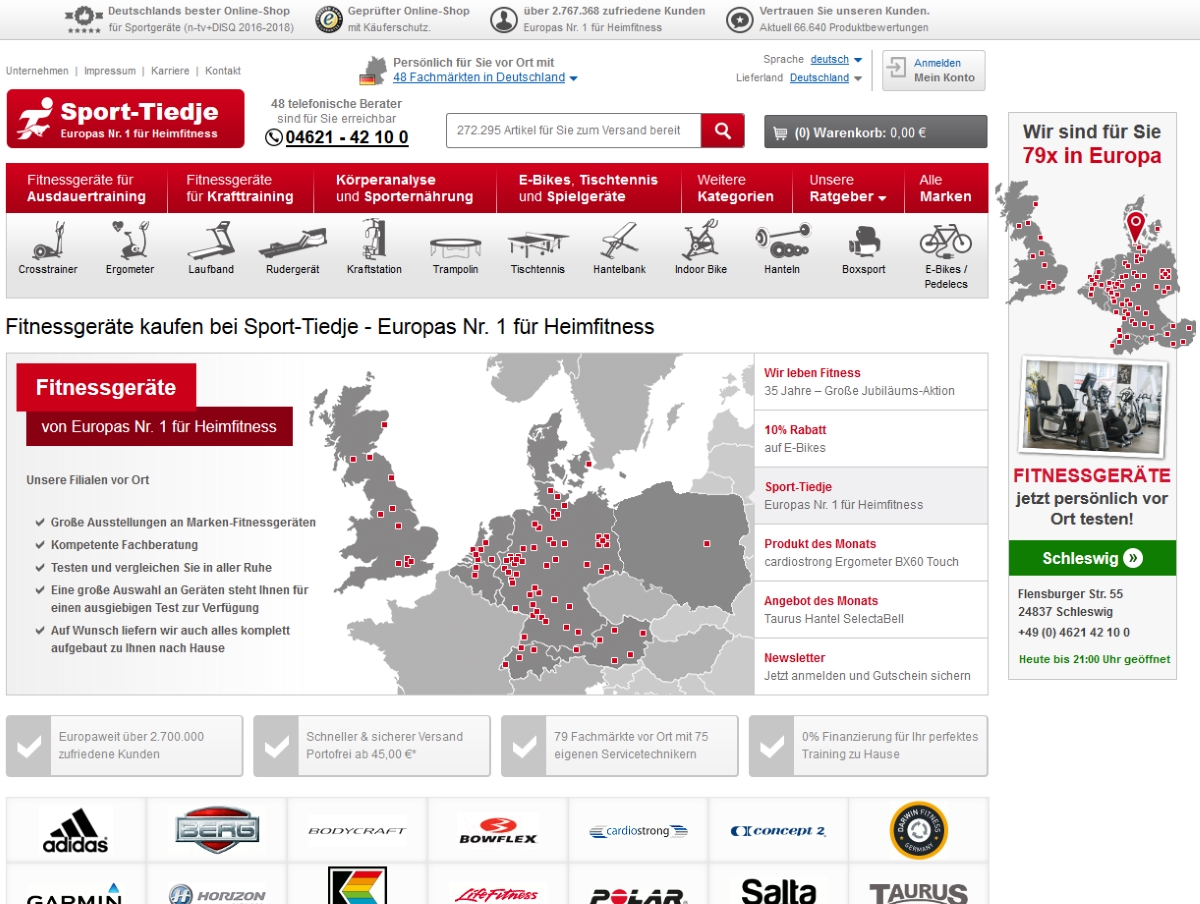Open the Warenkorb shopping cart
The width and height of the screenshot is (1200, 904).
[875, 132]
